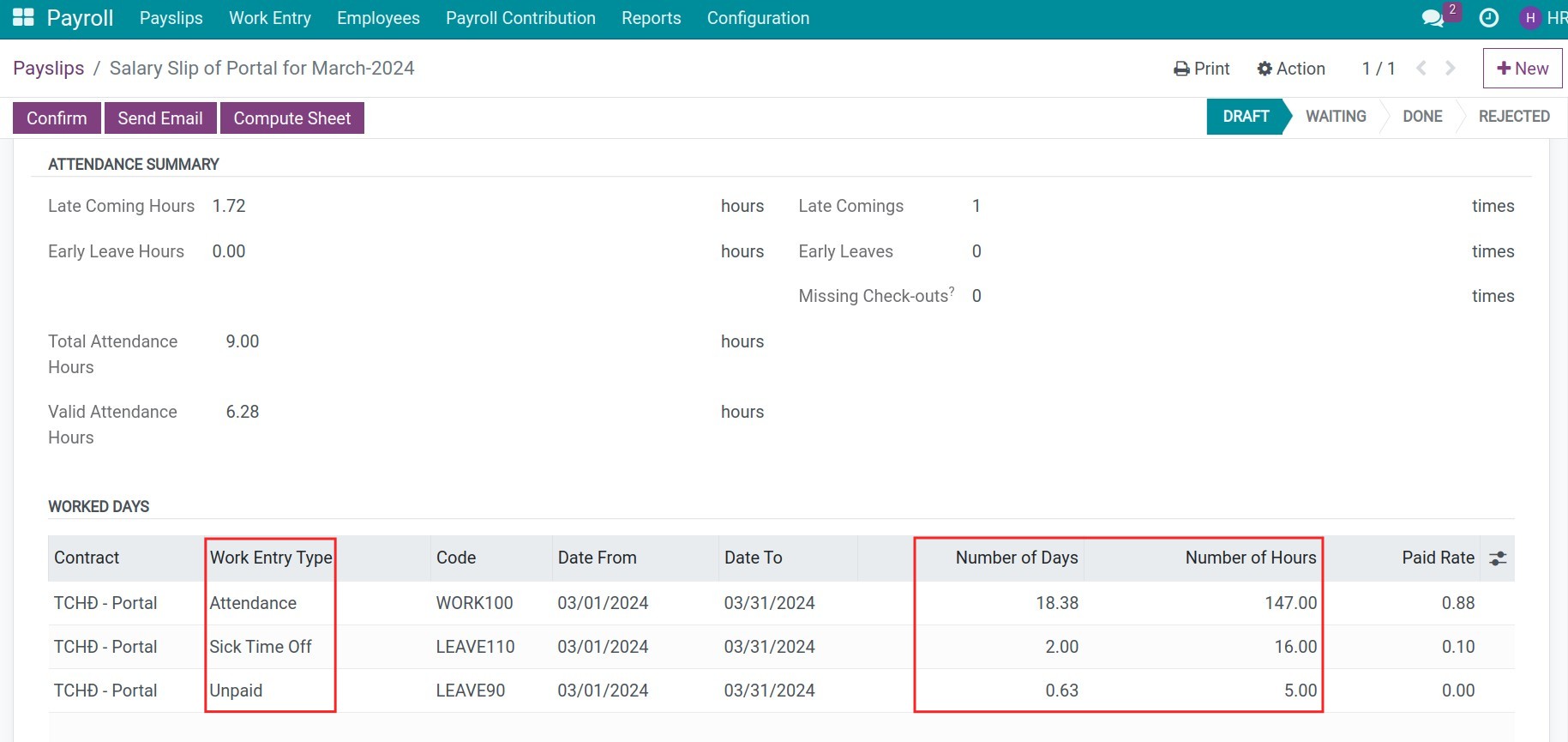Open the apps grid home menu icon

tap(23, 17)
